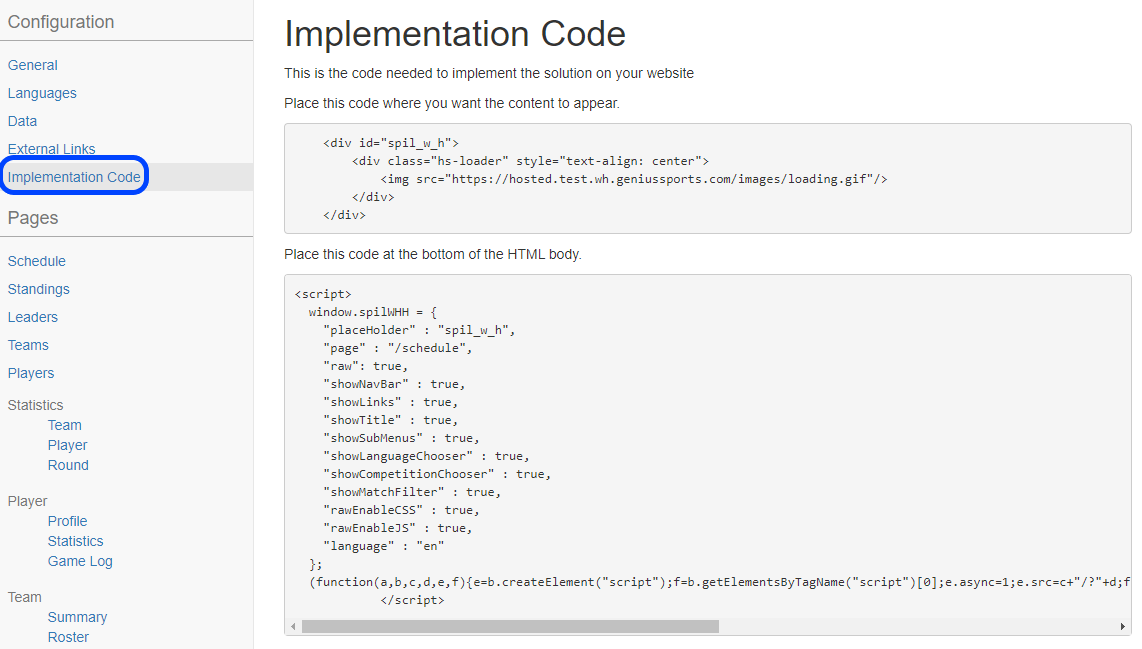Select Implementation Code in sidebar
The width and height of the screenshot is (1142, 649).
pyautogui.click(x=74, y=177)
